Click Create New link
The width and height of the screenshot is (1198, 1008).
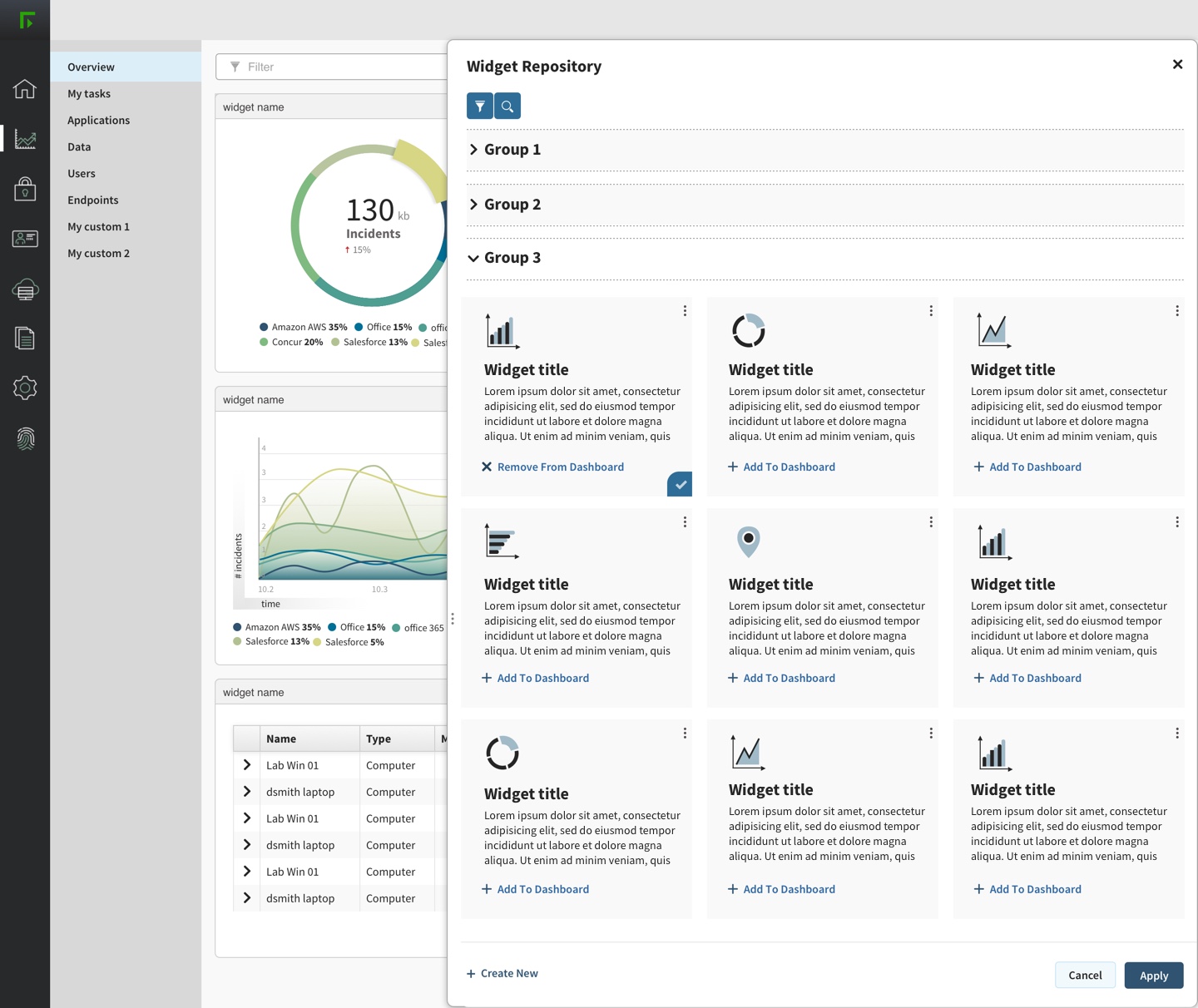click(502, 974)
